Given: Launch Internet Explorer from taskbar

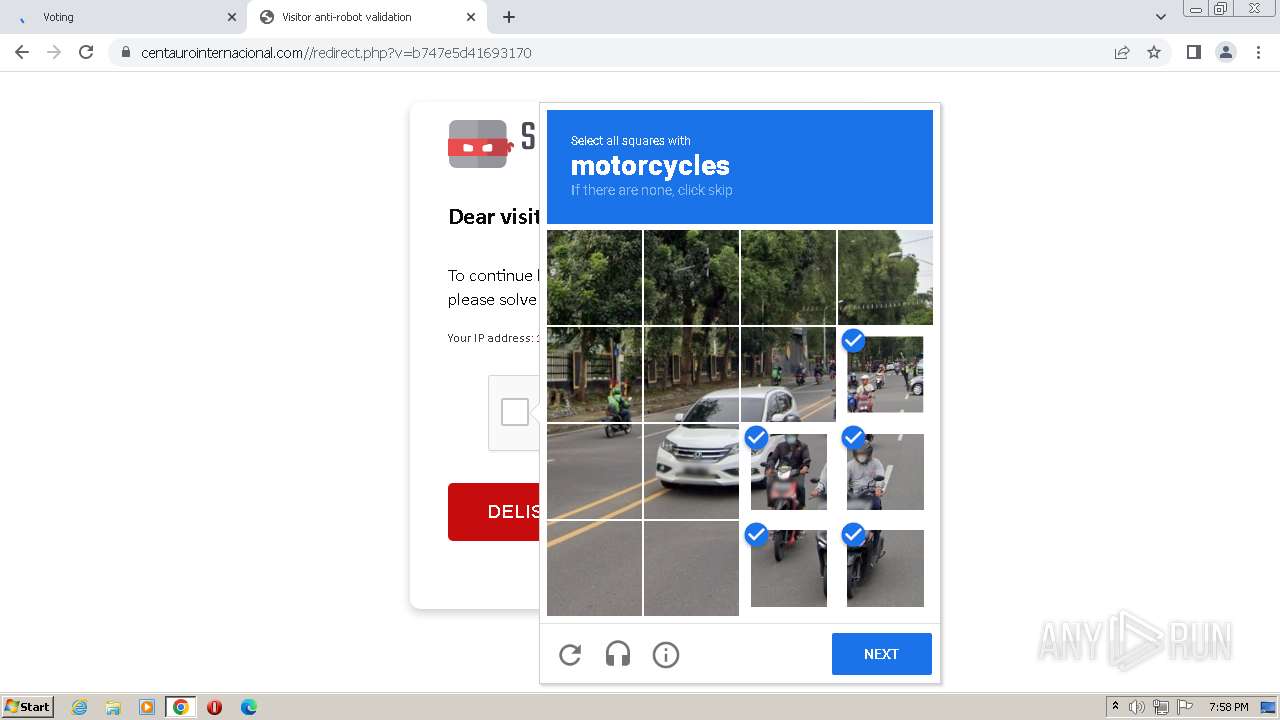Looking at the screenshot, I should click(80, 707).
